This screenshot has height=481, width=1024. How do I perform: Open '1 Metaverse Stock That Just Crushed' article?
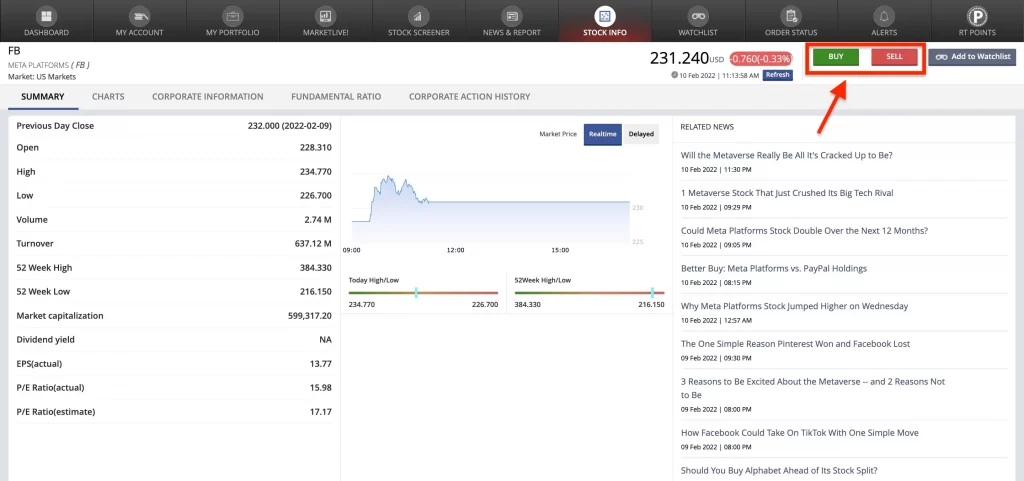click(787, 193)
